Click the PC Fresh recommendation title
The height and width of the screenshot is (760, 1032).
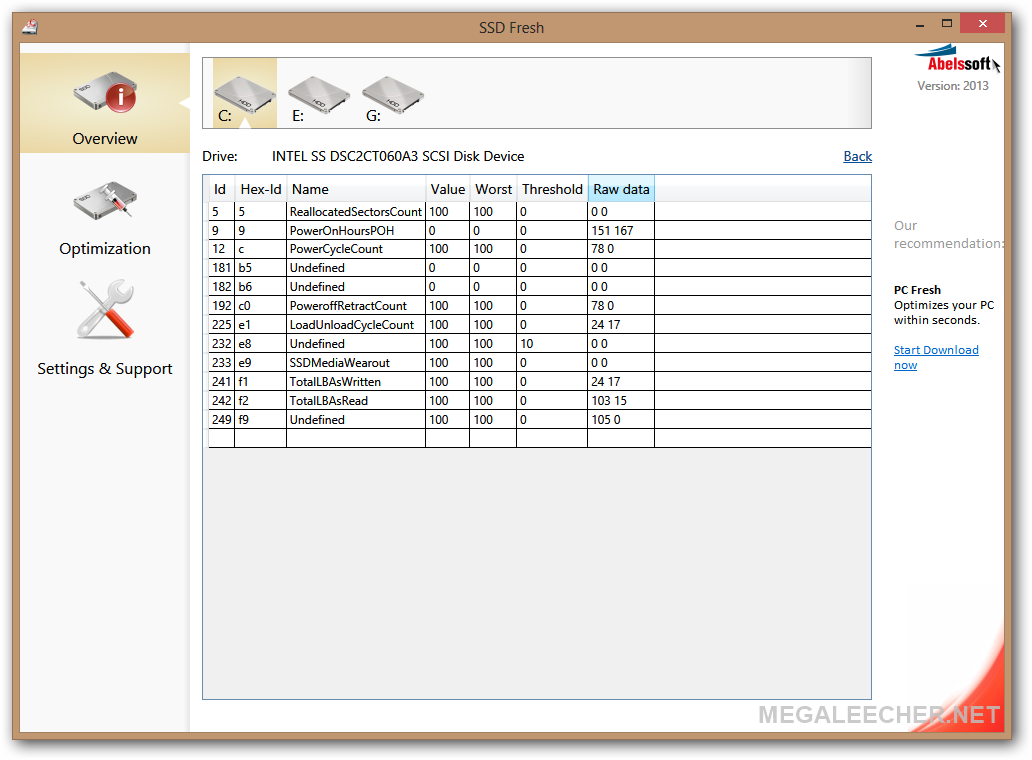pyautogui.click(x=917, y=290)
